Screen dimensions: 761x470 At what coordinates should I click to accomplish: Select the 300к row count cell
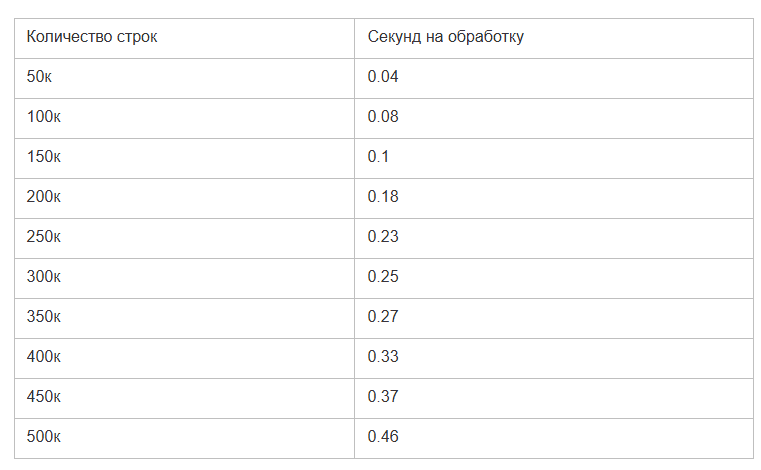coord(44,277)
